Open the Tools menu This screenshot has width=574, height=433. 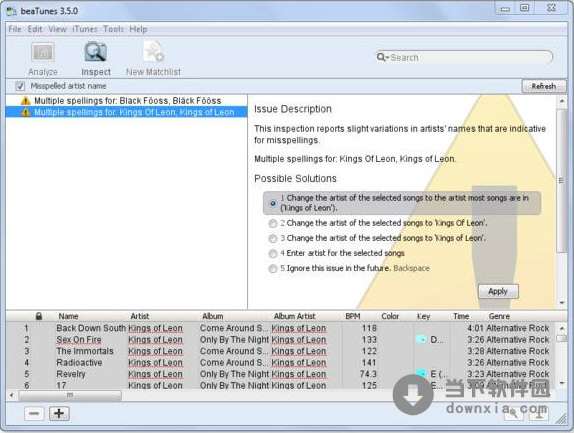point(113,29)
